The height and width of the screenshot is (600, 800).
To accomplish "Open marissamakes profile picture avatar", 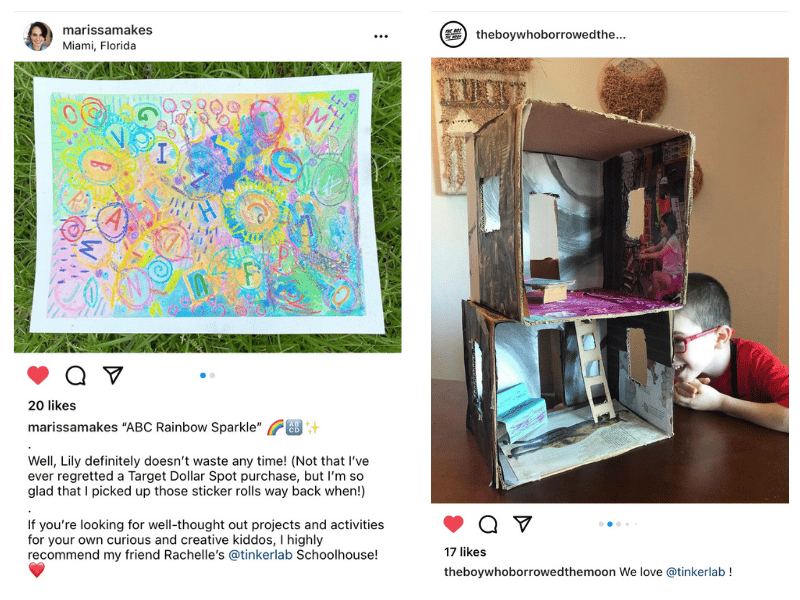I will pos(38,36).
